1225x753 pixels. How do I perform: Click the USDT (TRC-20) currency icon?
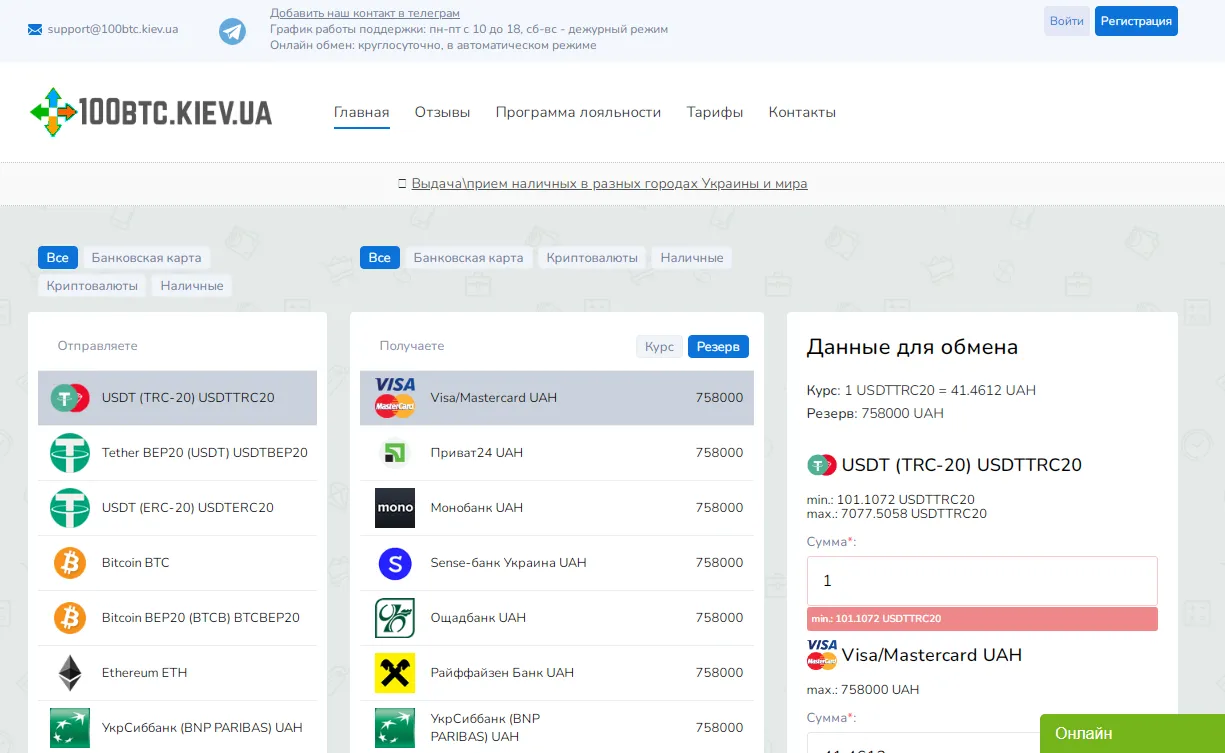tap(67, 397)
